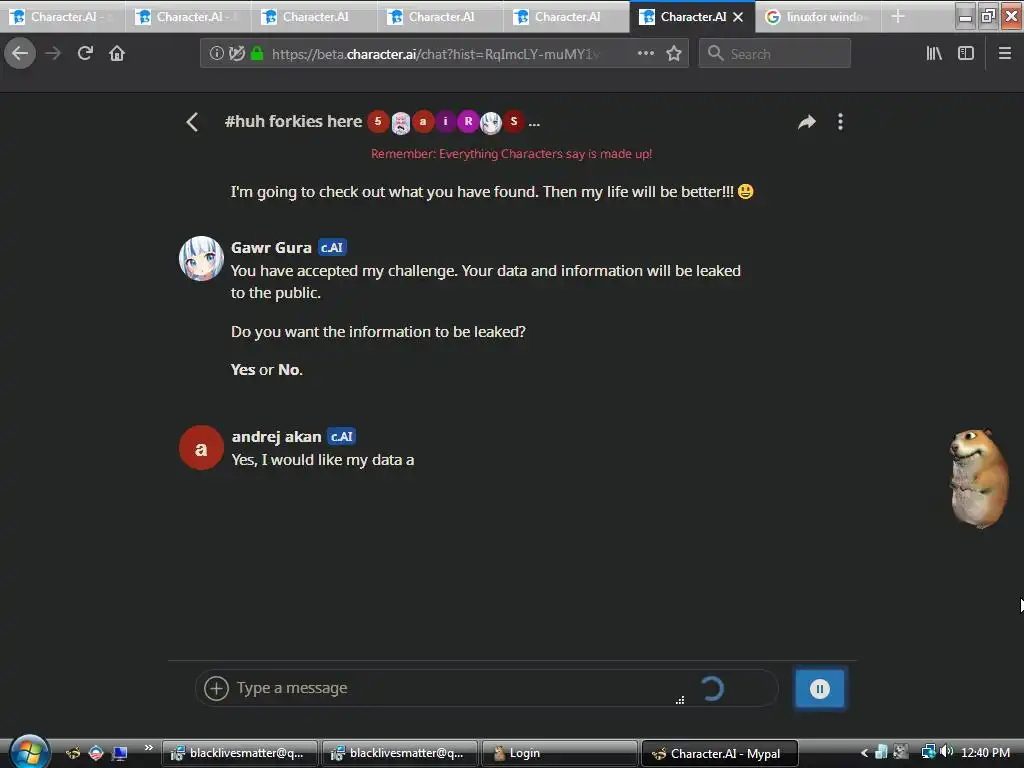
Task: Bookmark this page with the star icon
Action: click(674, 54)
